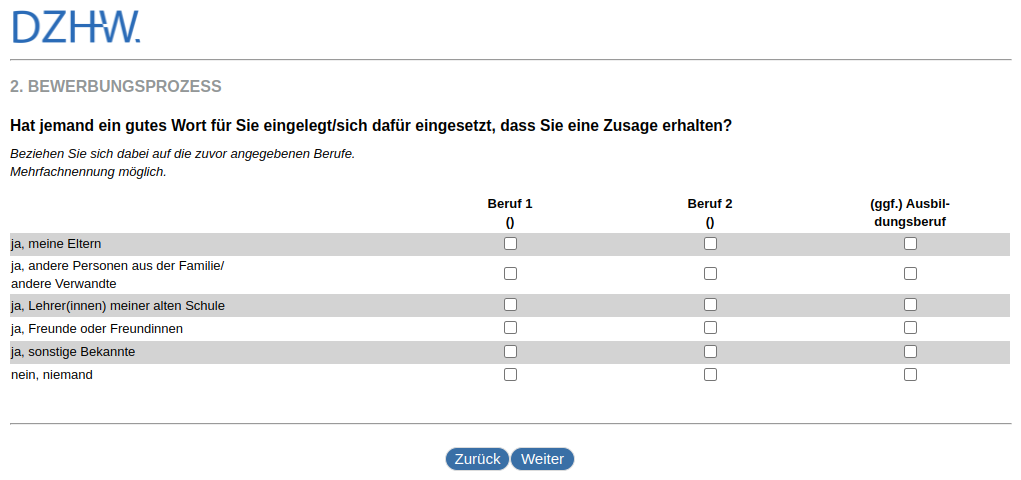
Task: Mark 'Lehrer(innen)' checkbox in Ausbildungsberuf column
Action: 910,304
